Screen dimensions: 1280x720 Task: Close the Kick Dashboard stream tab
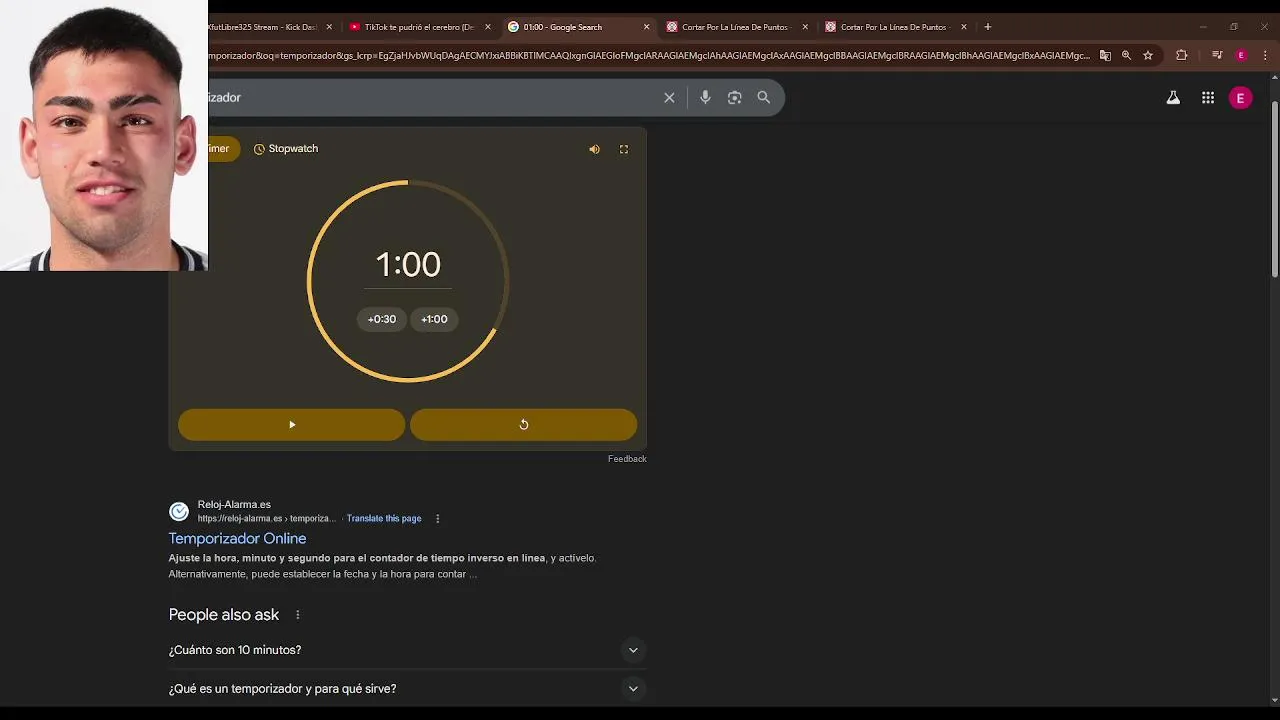tap(329, 27)
